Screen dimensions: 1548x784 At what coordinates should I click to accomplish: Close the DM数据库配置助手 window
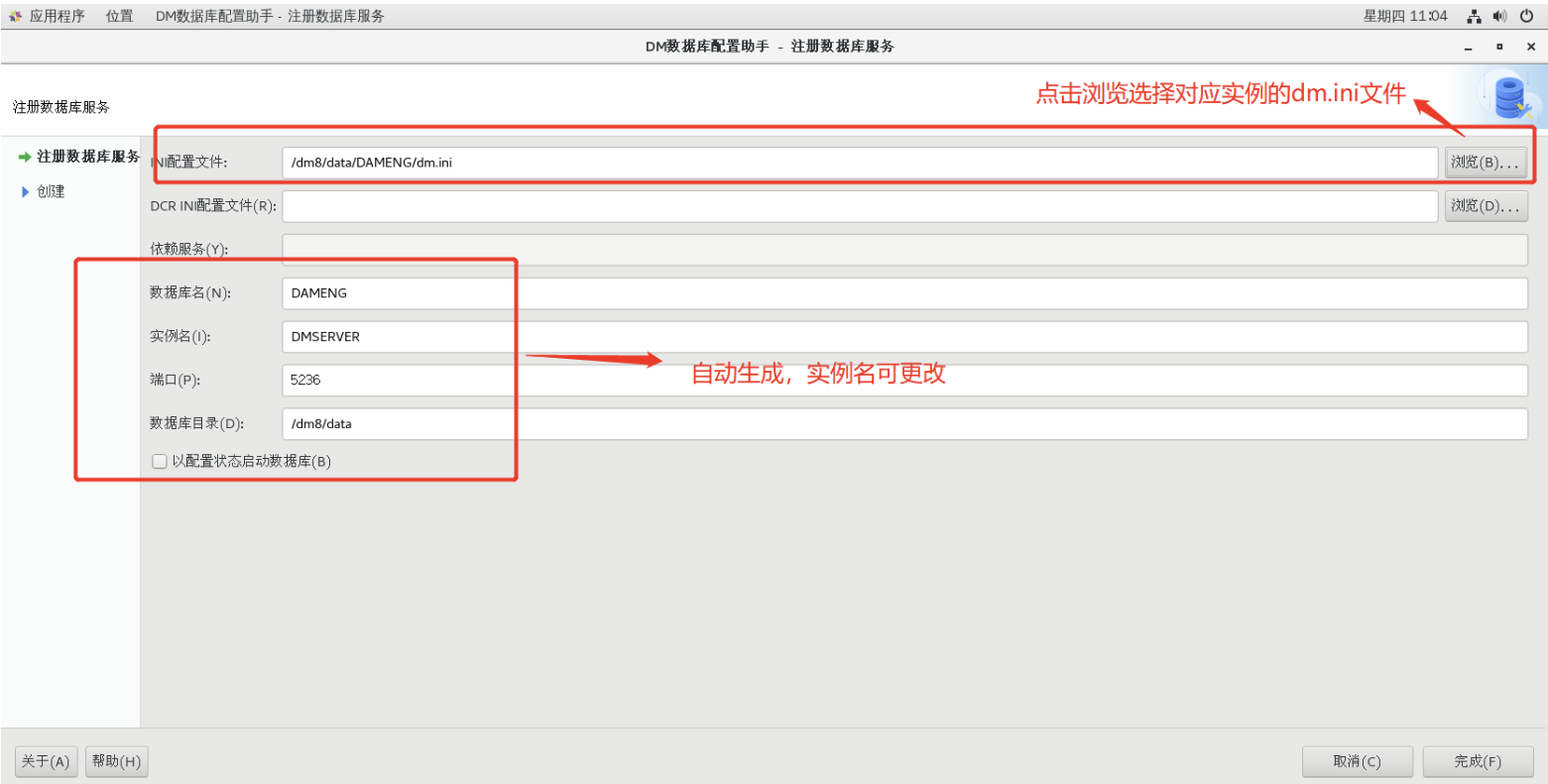pyautogui.click(x=1531, y=47)
